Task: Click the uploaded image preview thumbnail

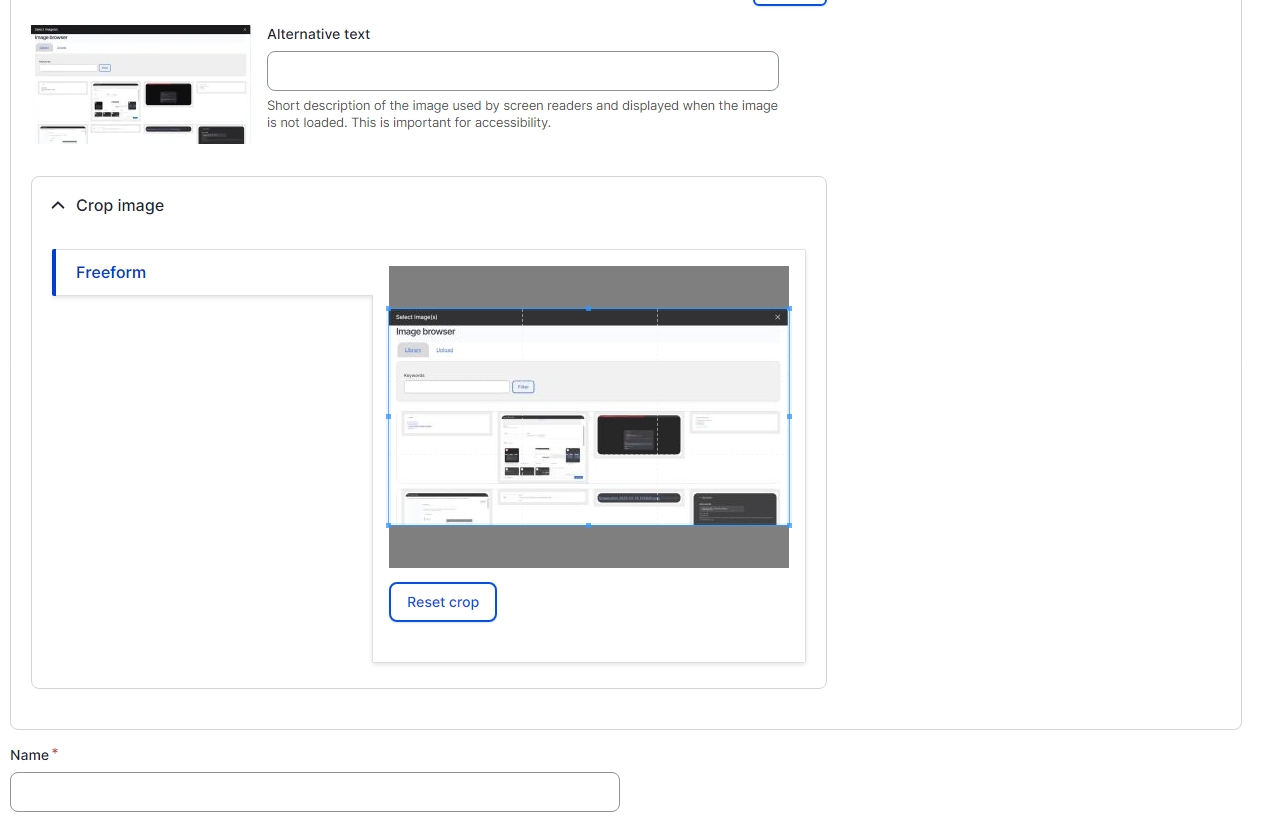Action: point(140,85)
